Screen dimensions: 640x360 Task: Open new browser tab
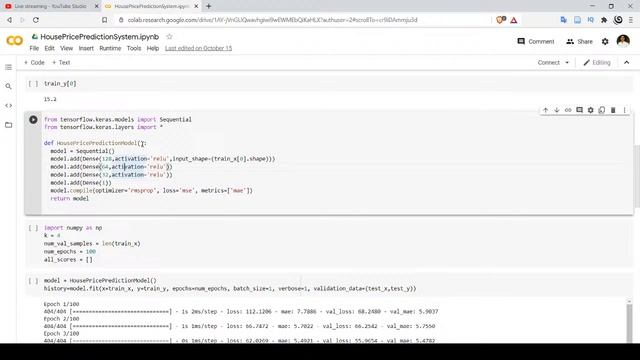click(x=209, y=6)
